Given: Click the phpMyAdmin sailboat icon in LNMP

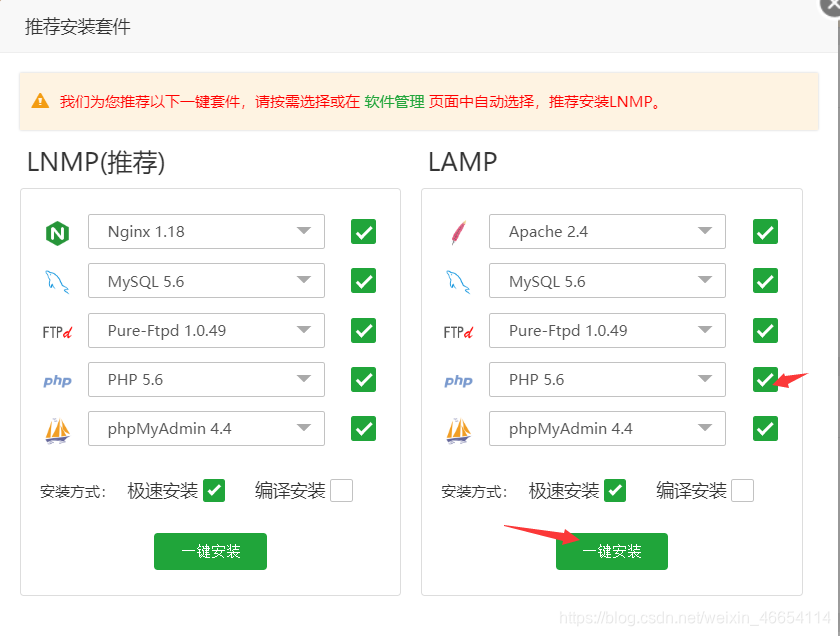Looking at the screenshot, I should 57,431.
